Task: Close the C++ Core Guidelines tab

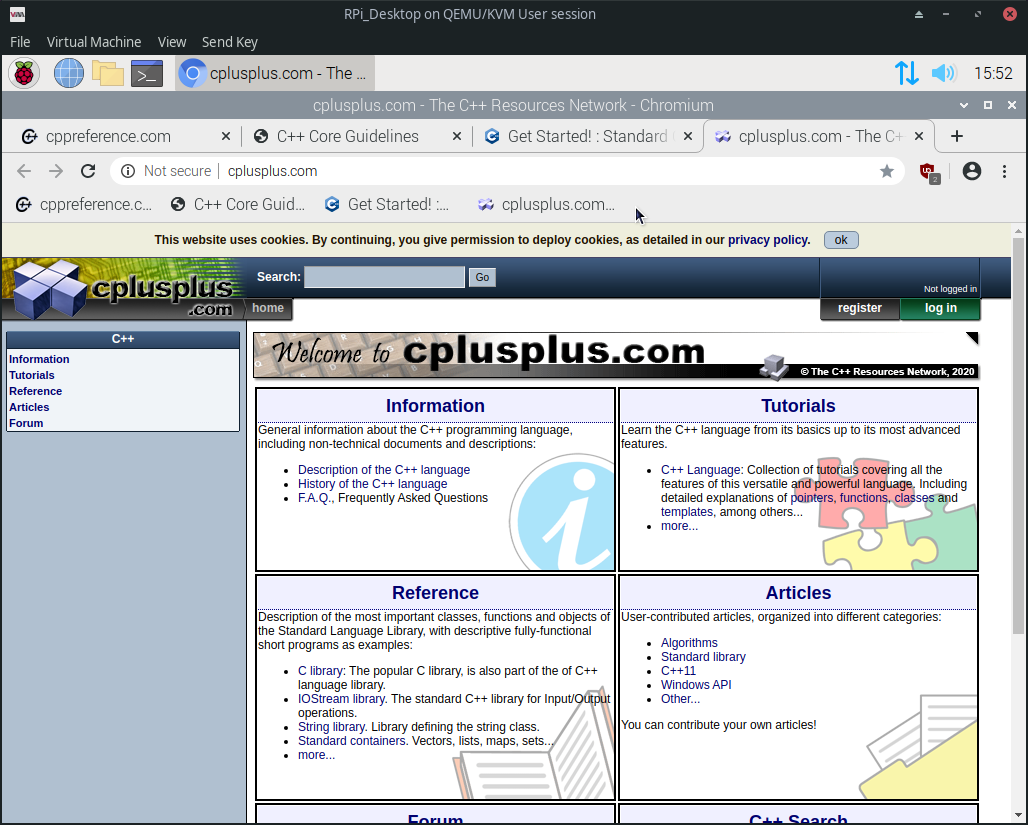Action: click(457, 136)
